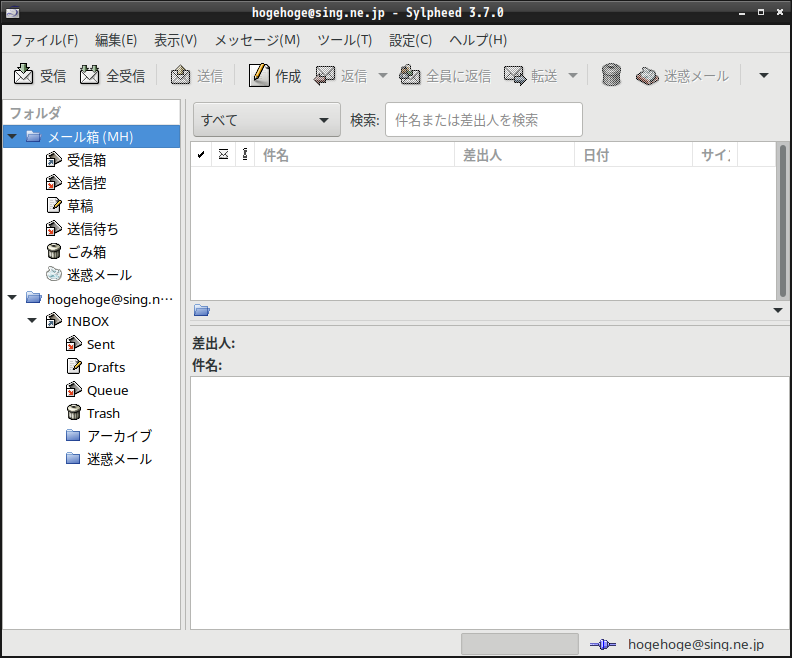Select the ごみ箱 folder
792x658 pixels.
(86, 251)
